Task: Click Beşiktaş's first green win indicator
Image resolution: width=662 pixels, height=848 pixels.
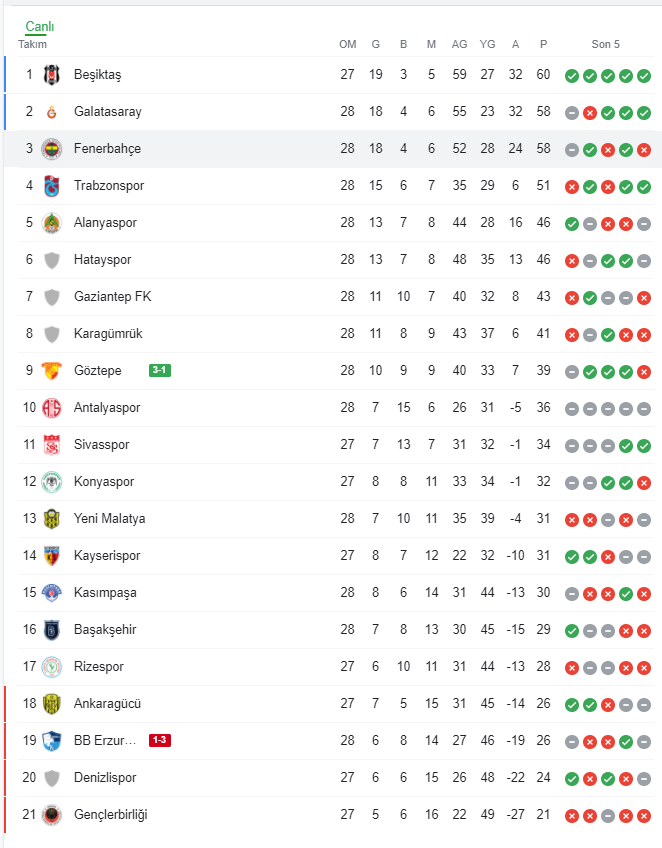Action: click(x=572, y=75)
